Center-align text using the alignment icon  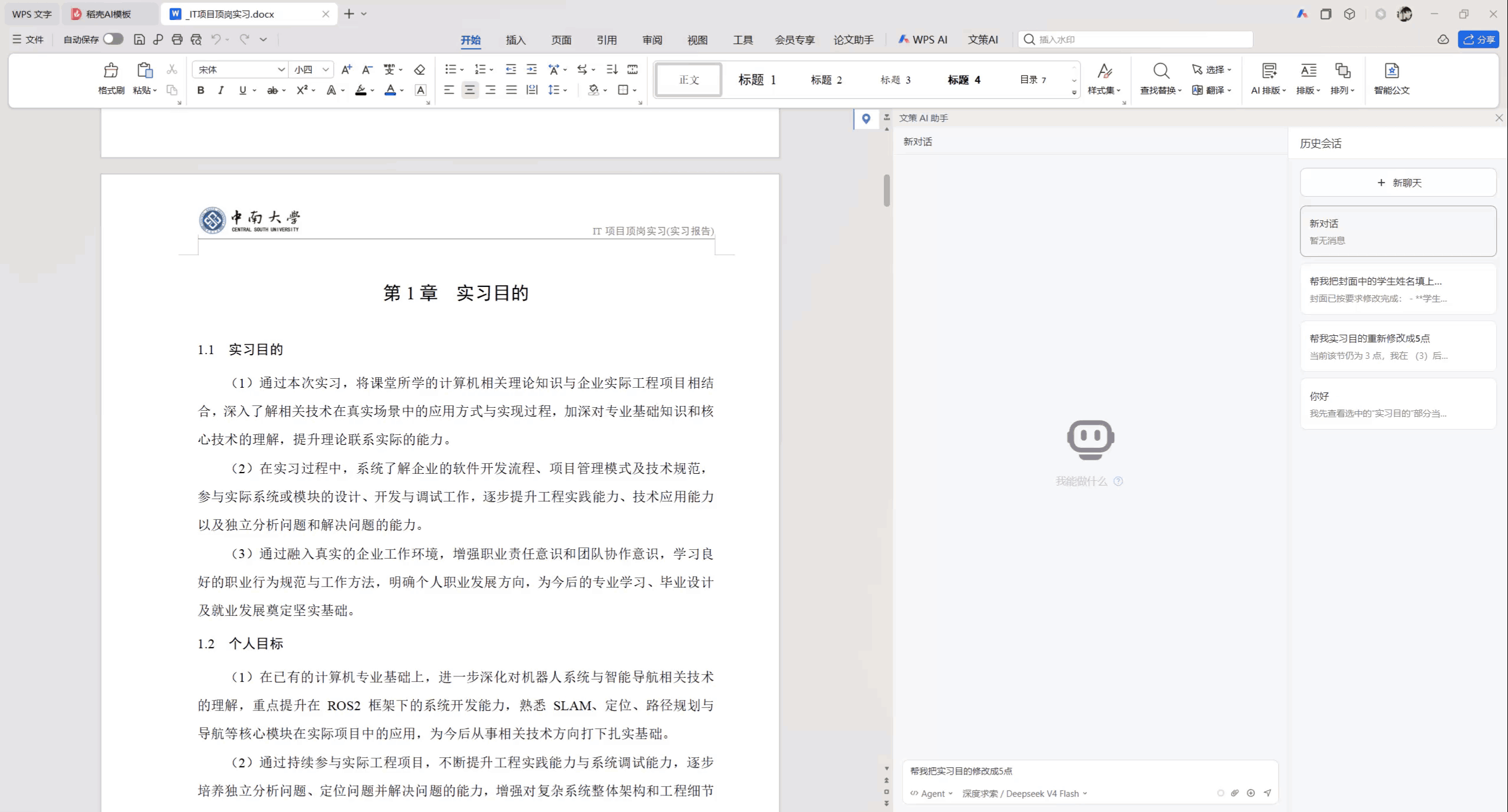coord(470,90)
